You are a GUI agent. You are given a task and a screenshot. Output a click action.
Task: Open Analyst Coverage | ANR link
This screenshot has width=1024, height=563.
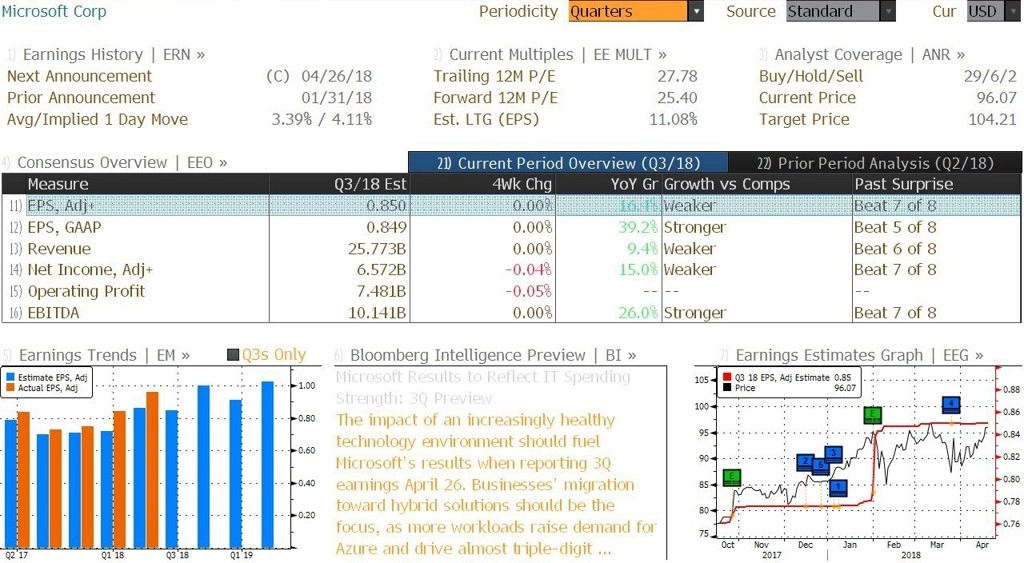[x=870, y=54]
